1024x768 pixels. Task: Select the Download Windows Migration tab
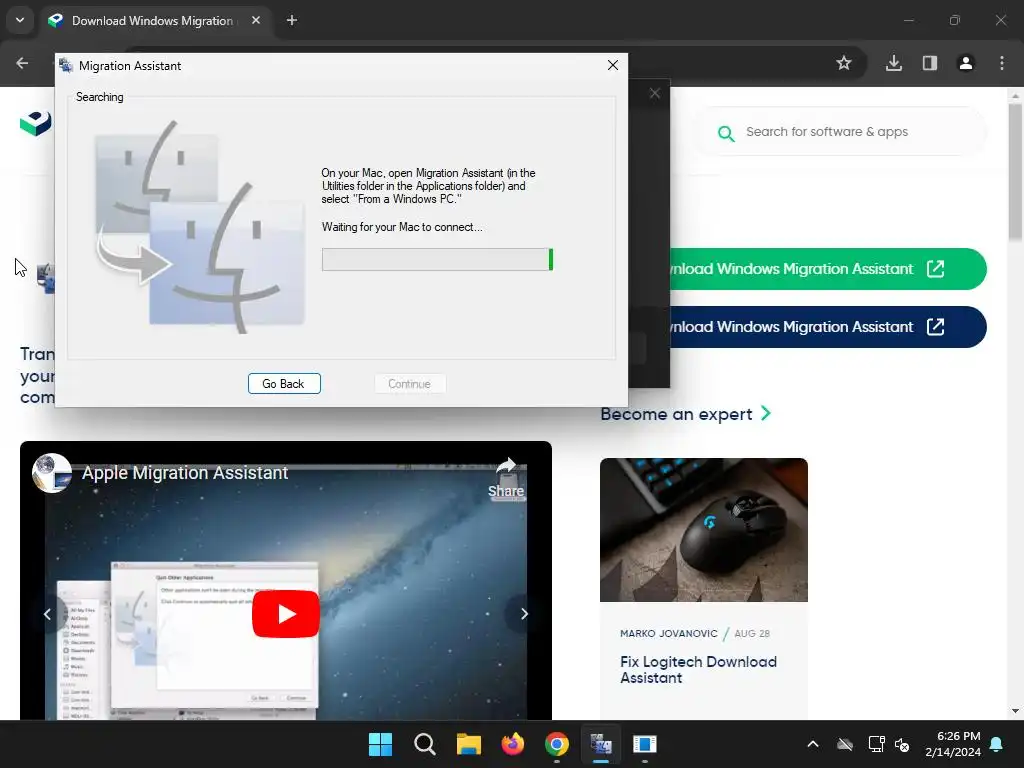152,21
